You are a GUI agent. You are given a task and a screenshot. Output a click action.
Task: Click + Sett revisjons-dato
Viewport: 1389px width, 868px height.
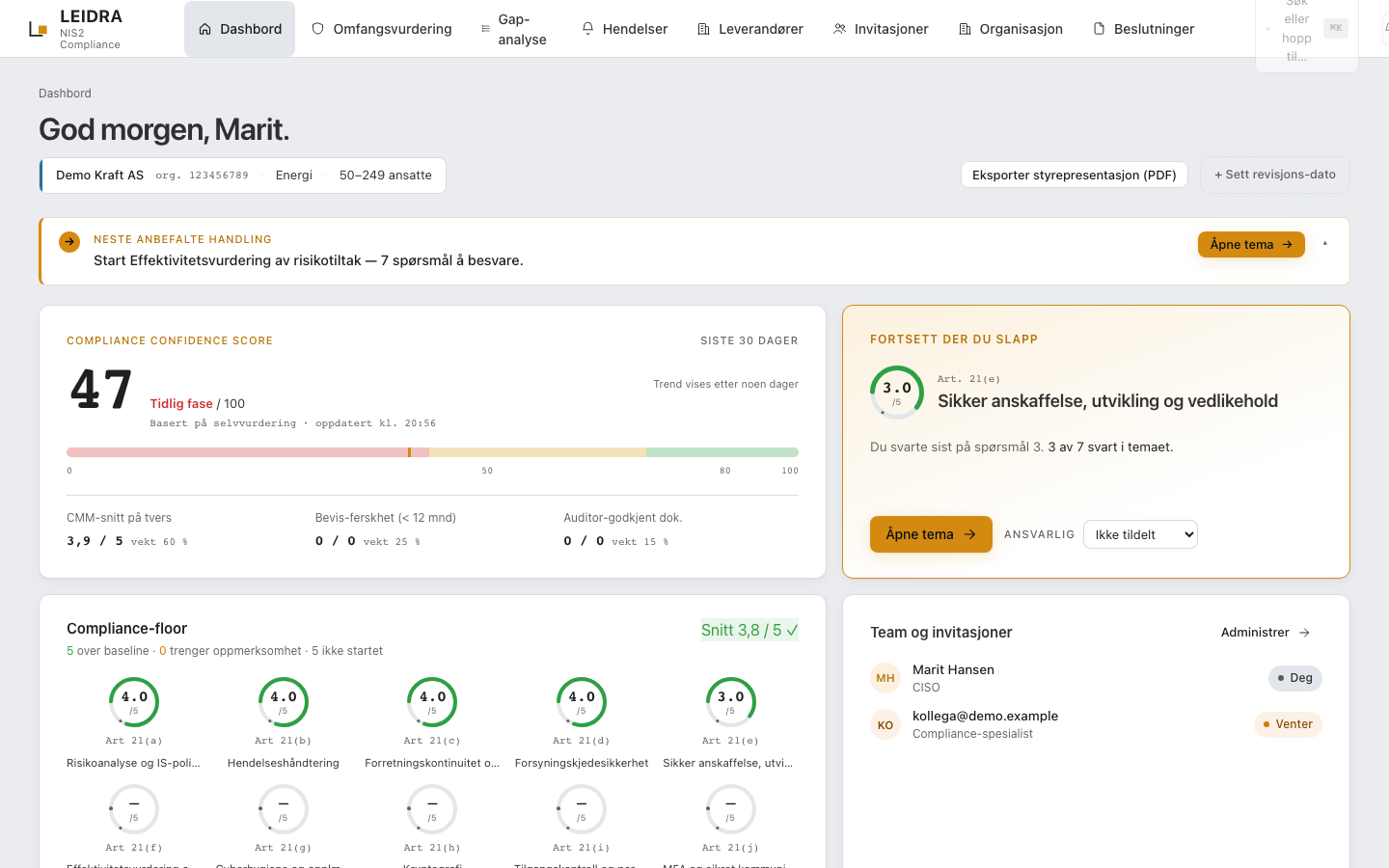click(1274, 175)
